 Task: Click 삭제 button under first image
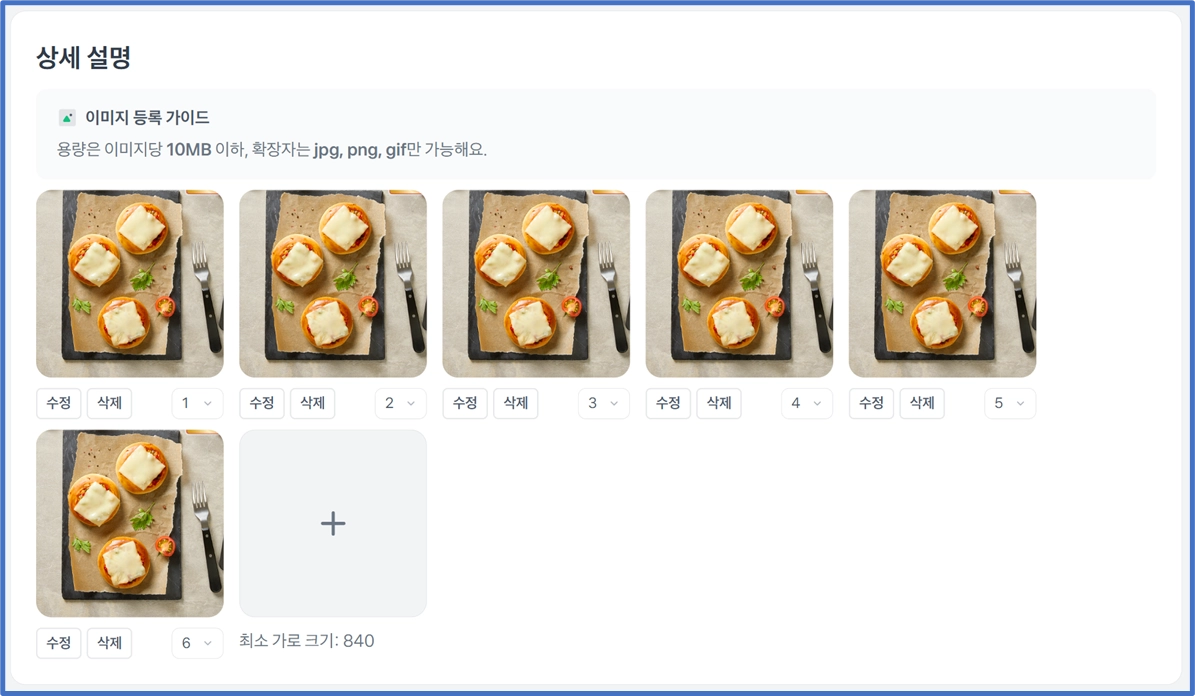click(109, 403)
